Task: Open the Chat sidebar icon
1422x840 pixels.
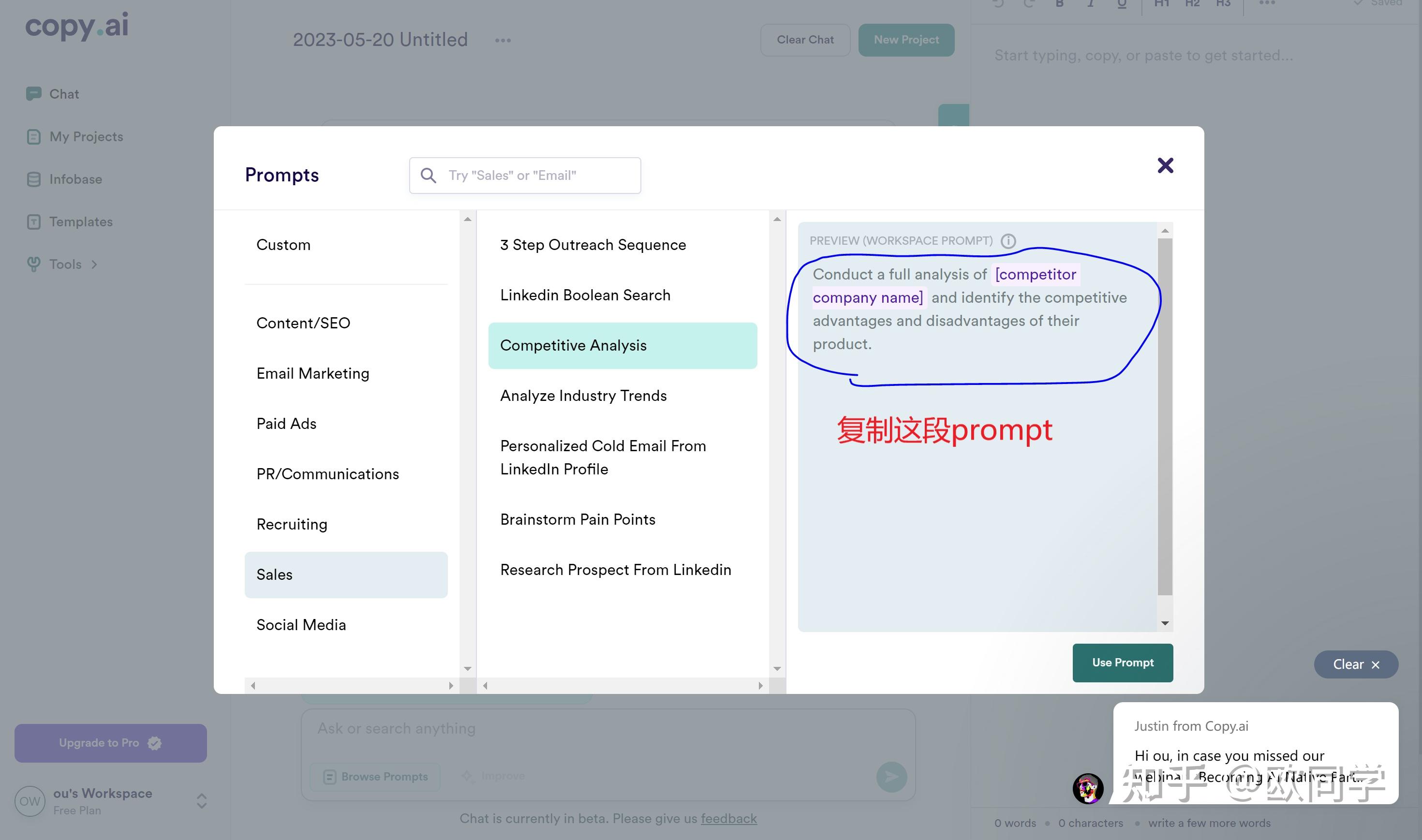Action: 33,93
